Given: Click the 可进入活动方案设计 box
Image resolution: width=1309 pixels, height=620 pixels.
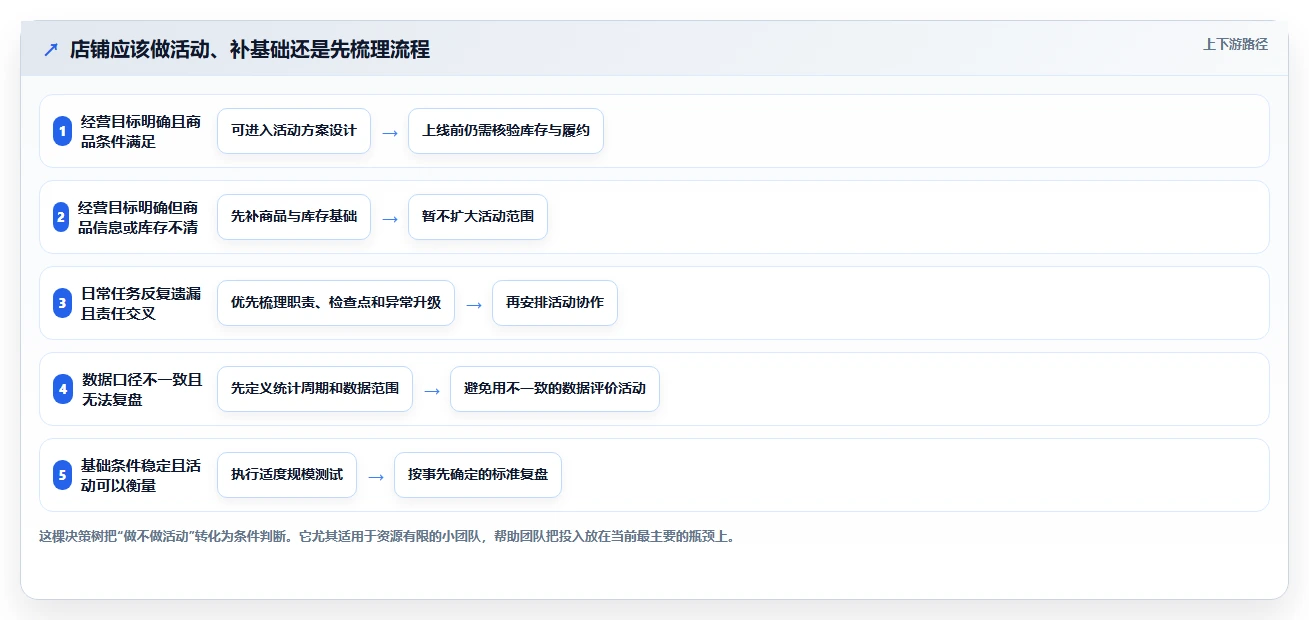Looking at the screenshot, I should click(x=294, y=131).
